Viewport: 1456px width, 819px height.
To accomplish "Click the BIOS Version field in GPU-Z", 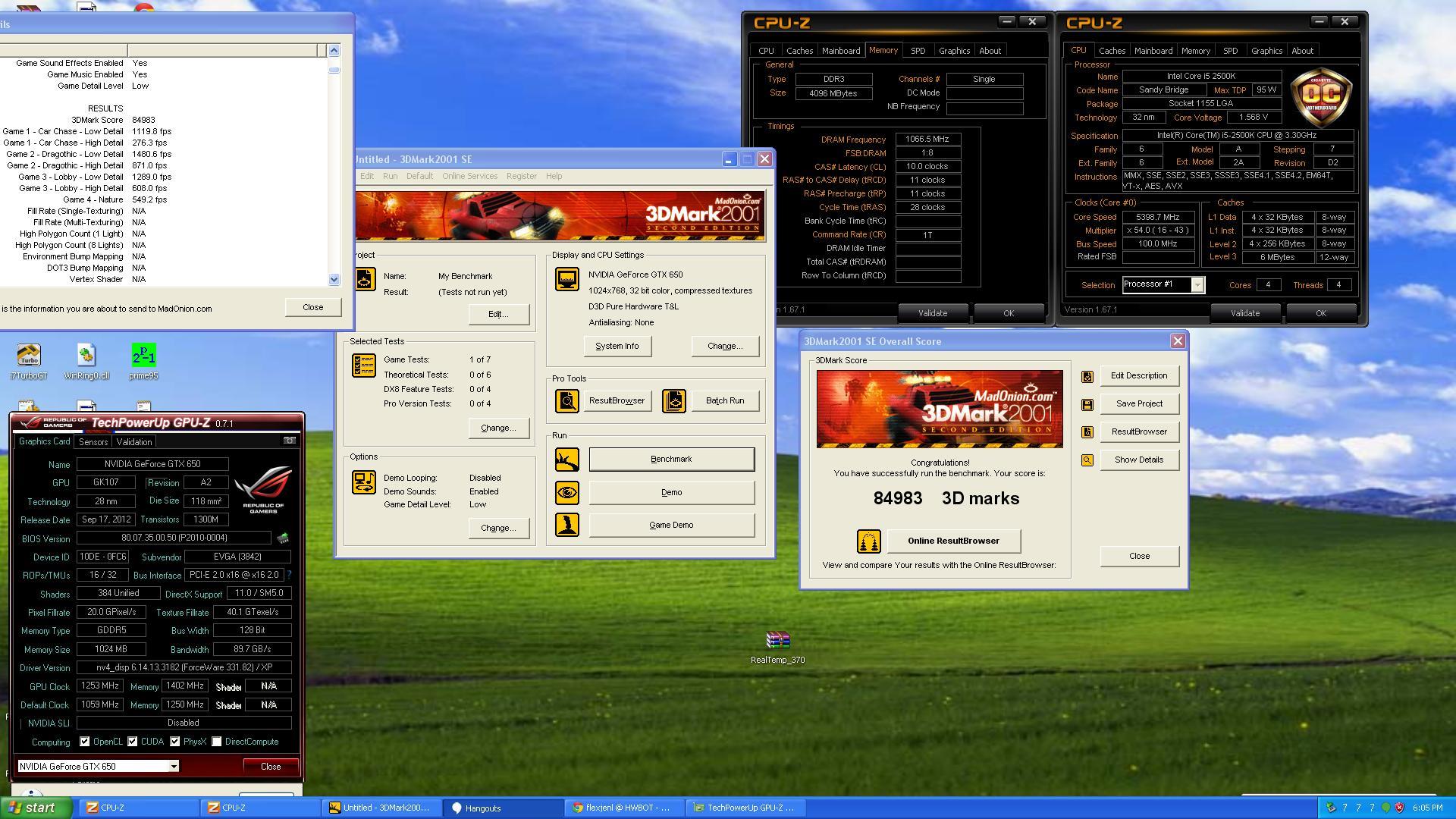I will point(174,538).
